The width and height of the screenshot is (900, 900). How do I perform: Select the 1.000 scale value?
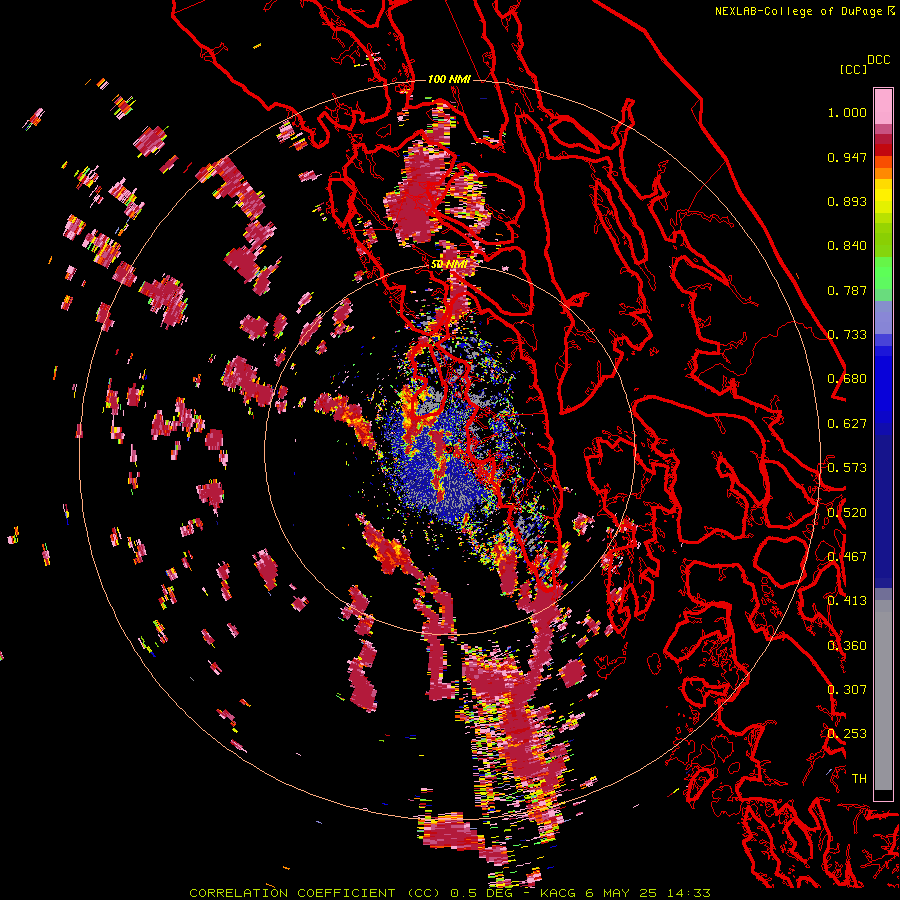[847, 112]
